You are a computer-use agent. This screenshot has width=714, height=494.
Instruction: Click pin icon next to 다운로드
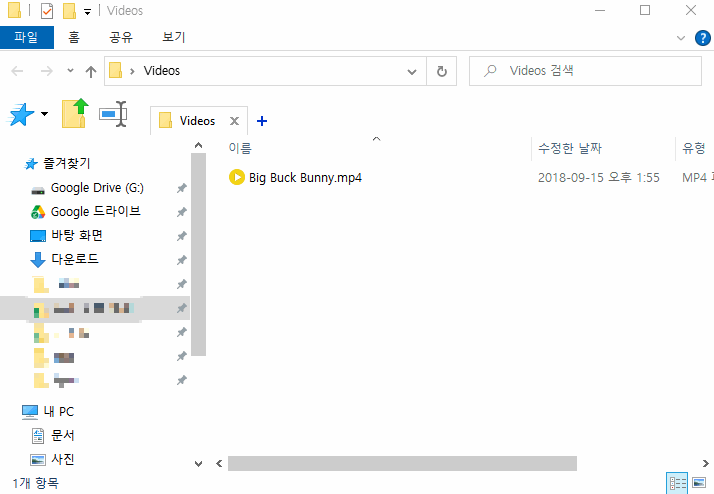click(182, 260)
